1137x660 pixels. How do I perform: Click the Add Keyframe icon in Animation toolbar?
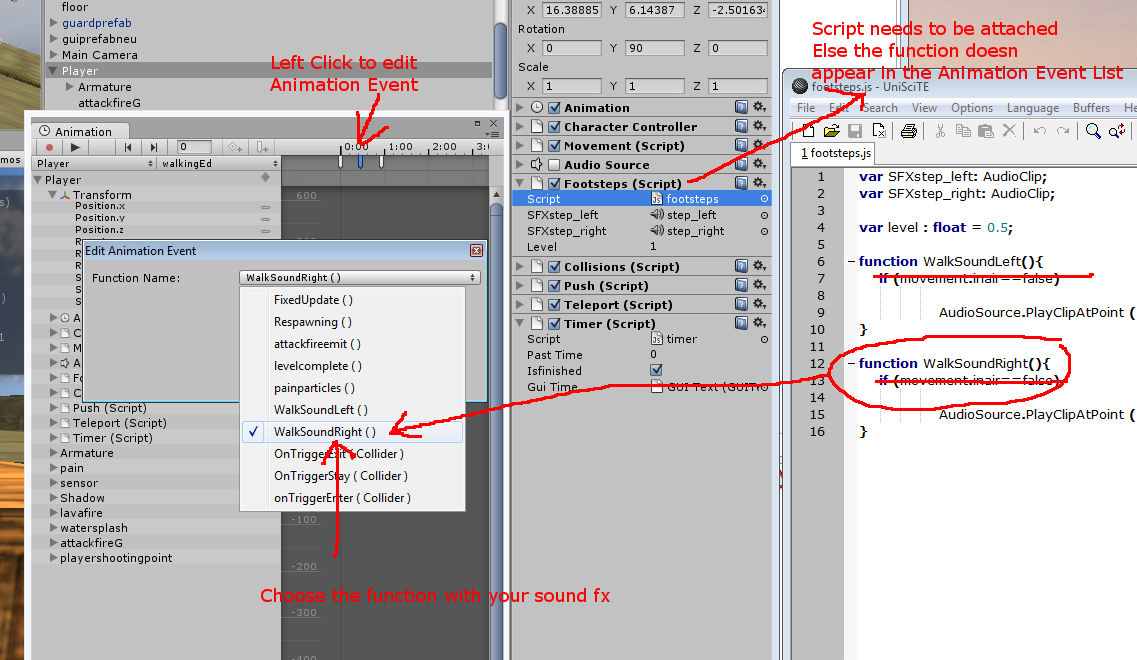(236, 146)
